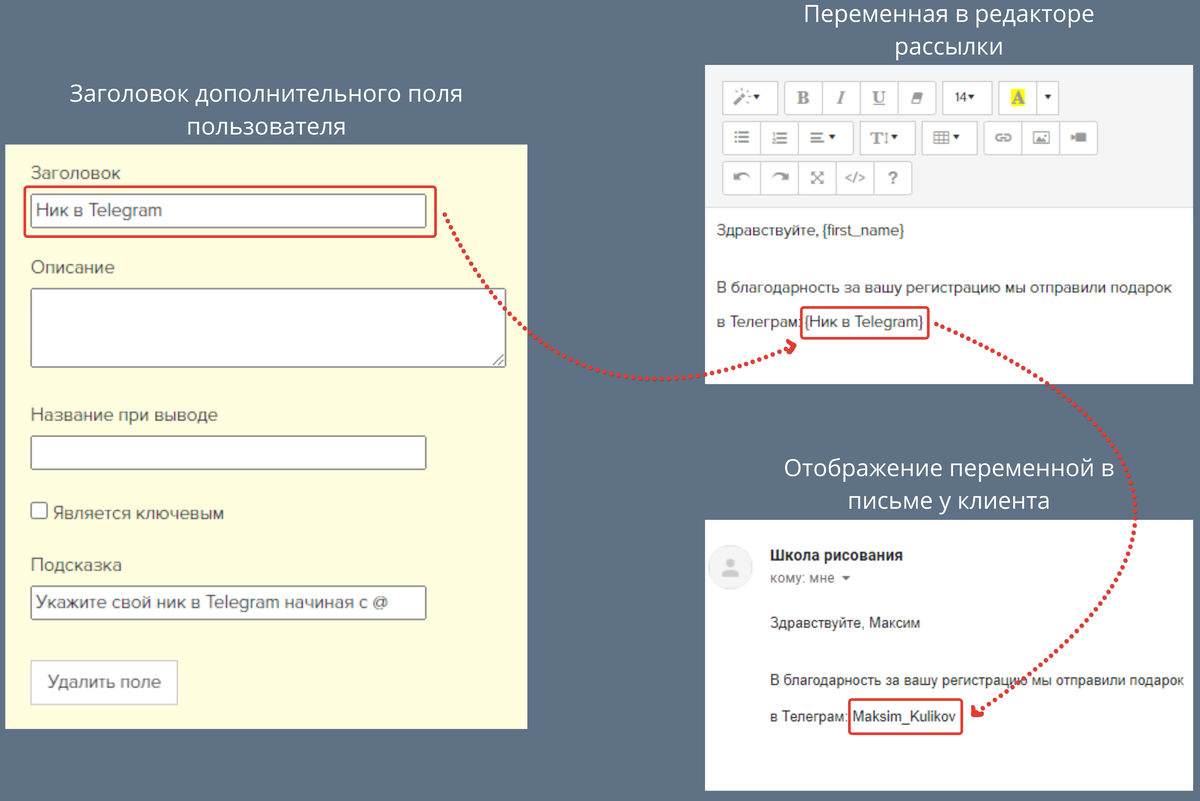
Task: Click the Здравствуйте, Максим line
Action: point(845,623)
